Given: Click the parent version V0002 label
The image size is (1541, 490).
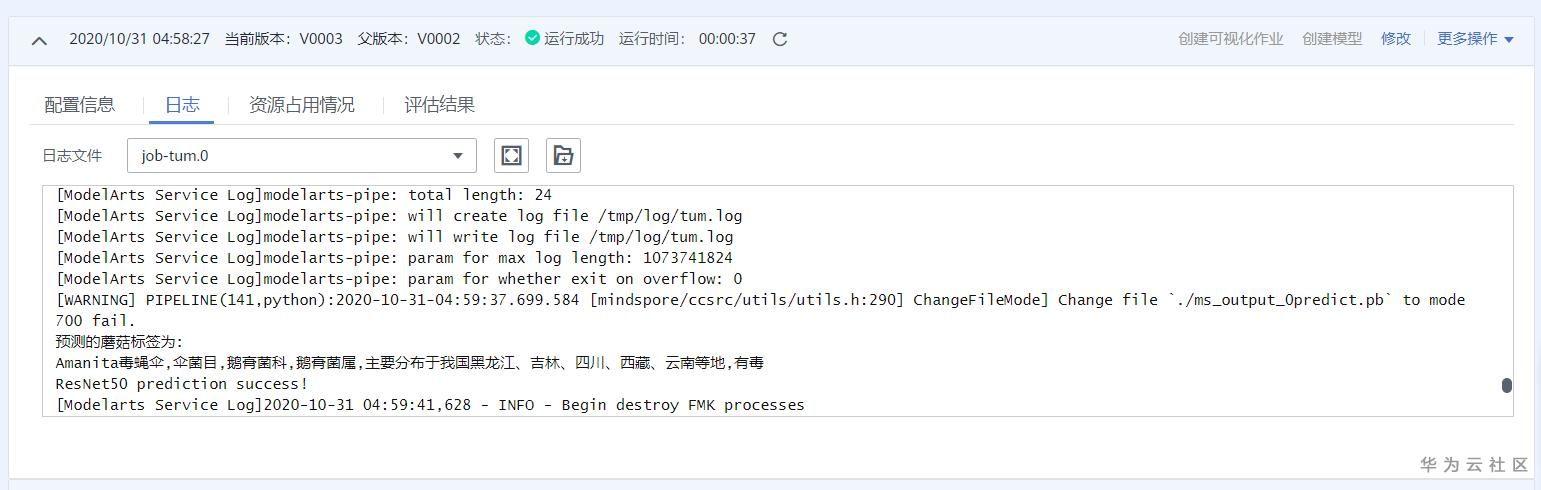Looking at the screenshot, I should pyautogui.click(x=438, y=39).
